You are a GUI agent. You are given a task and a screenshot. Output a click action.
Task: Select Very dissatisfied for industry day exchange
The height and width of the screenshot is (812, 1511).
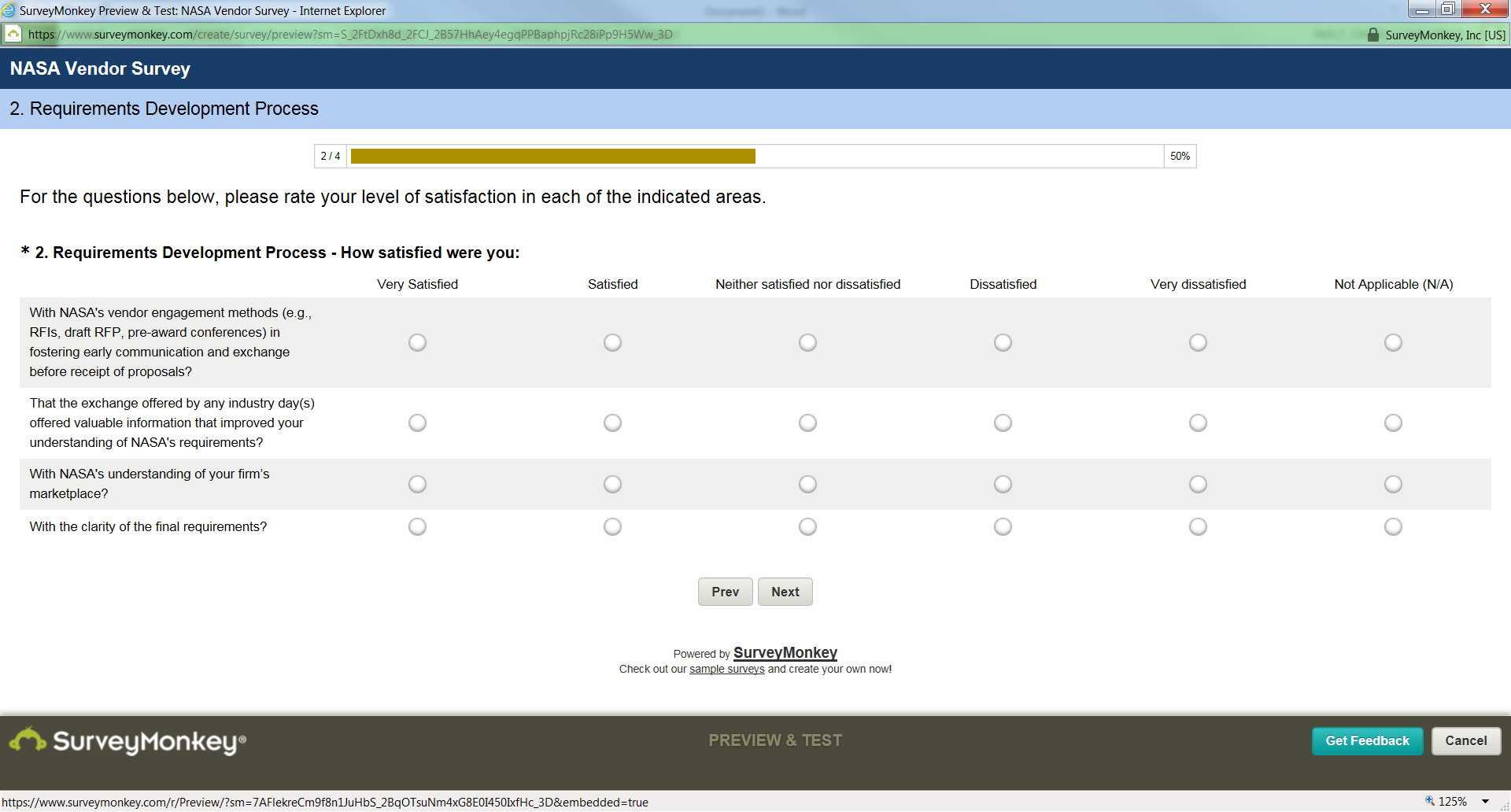(x=1198, y=423)
